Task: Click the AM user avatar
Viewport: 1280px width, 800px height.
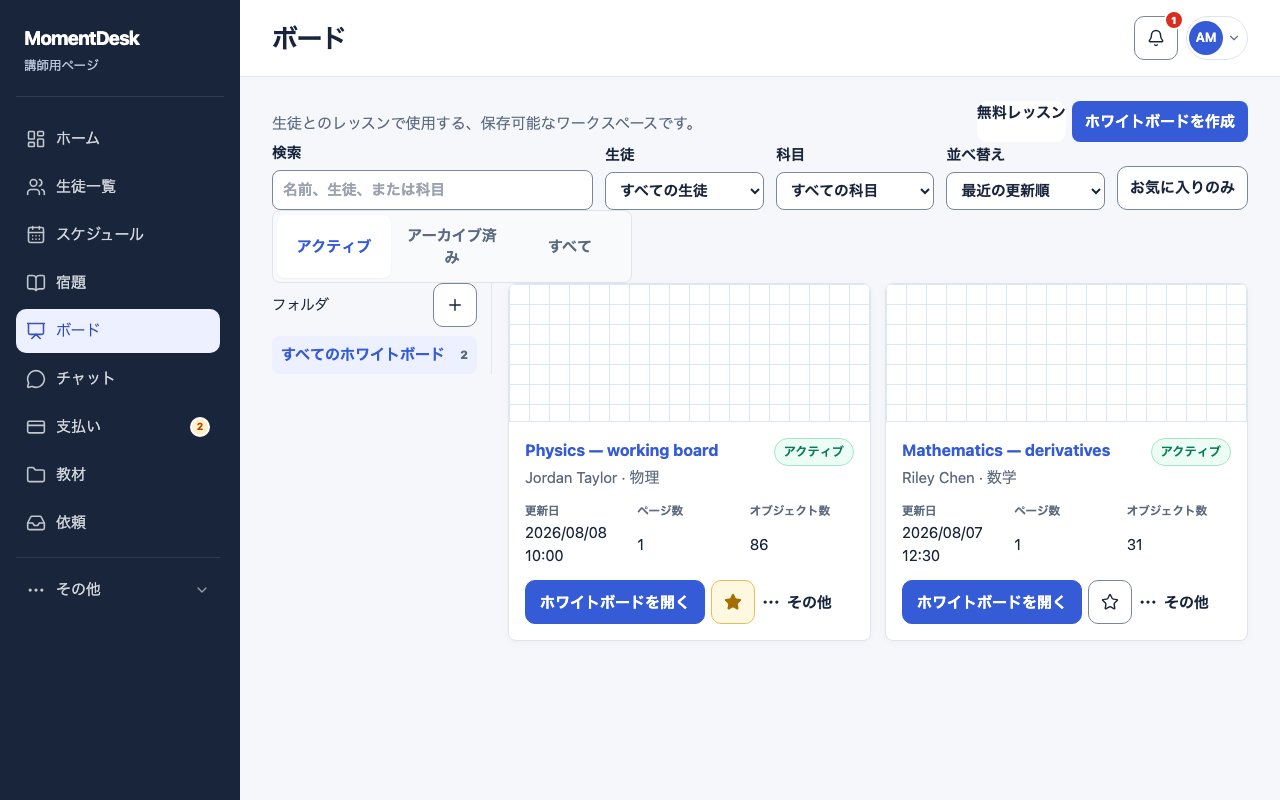Action: [x=1206, y=38]
